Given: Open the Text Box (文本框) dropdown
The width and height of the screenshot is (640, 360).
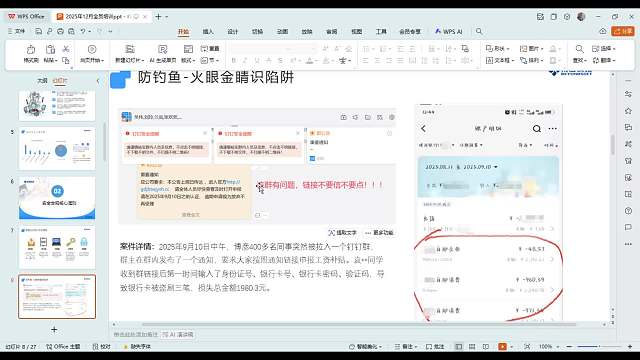Looking at the screenshot, I should [x=500, y=60].
